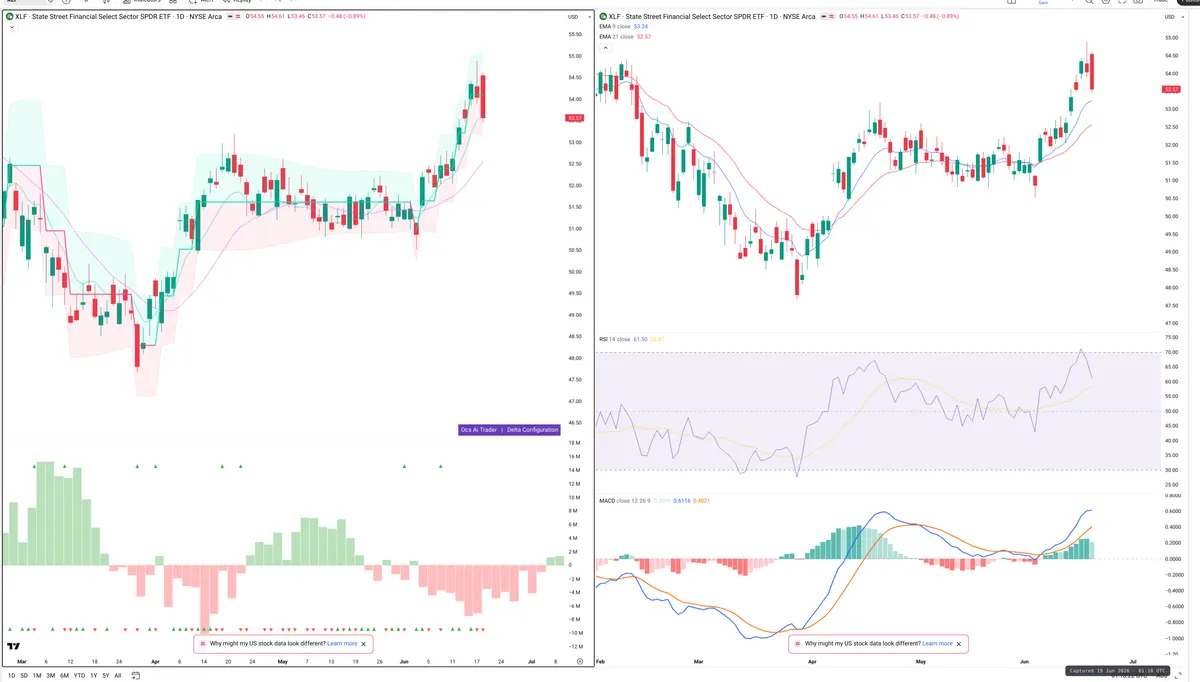Screen dimensions: 1200x682
Task: Open TradingView logo in left chart corner
Action: pos(14,647)
